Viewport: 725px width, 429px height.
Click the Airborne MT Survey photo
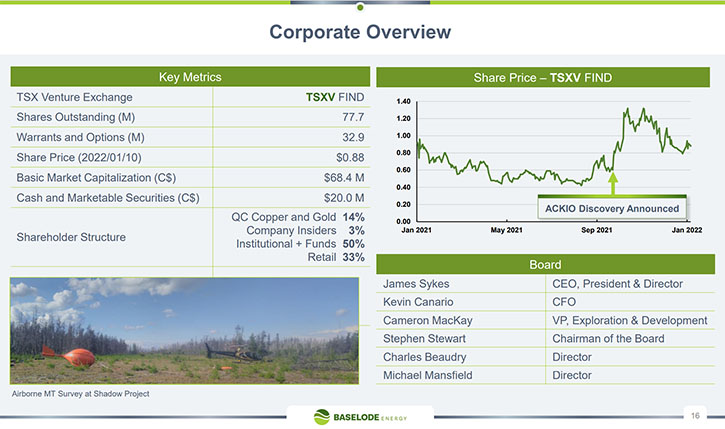coord(184,331)
